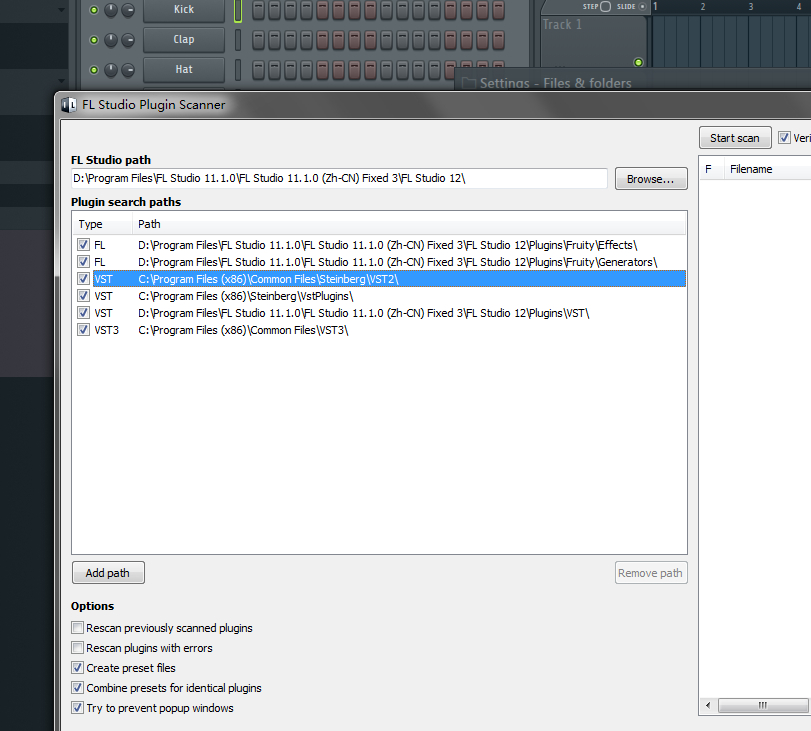
Task: Enable the STEP edit mode toggle
Action: click(x=606, y=6)
